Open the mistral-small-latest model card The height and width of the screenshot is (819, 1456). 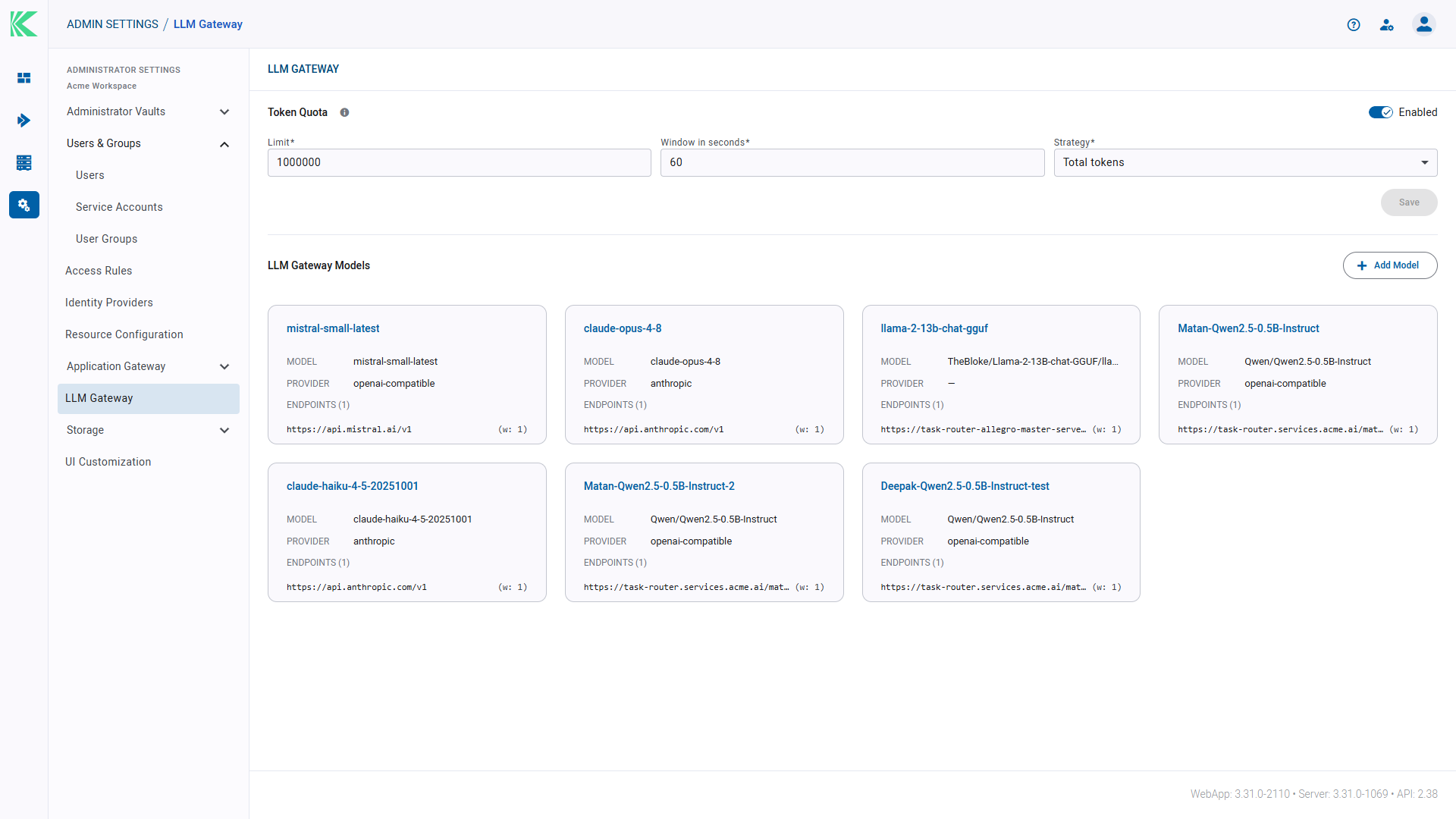(x=407, y=375)
